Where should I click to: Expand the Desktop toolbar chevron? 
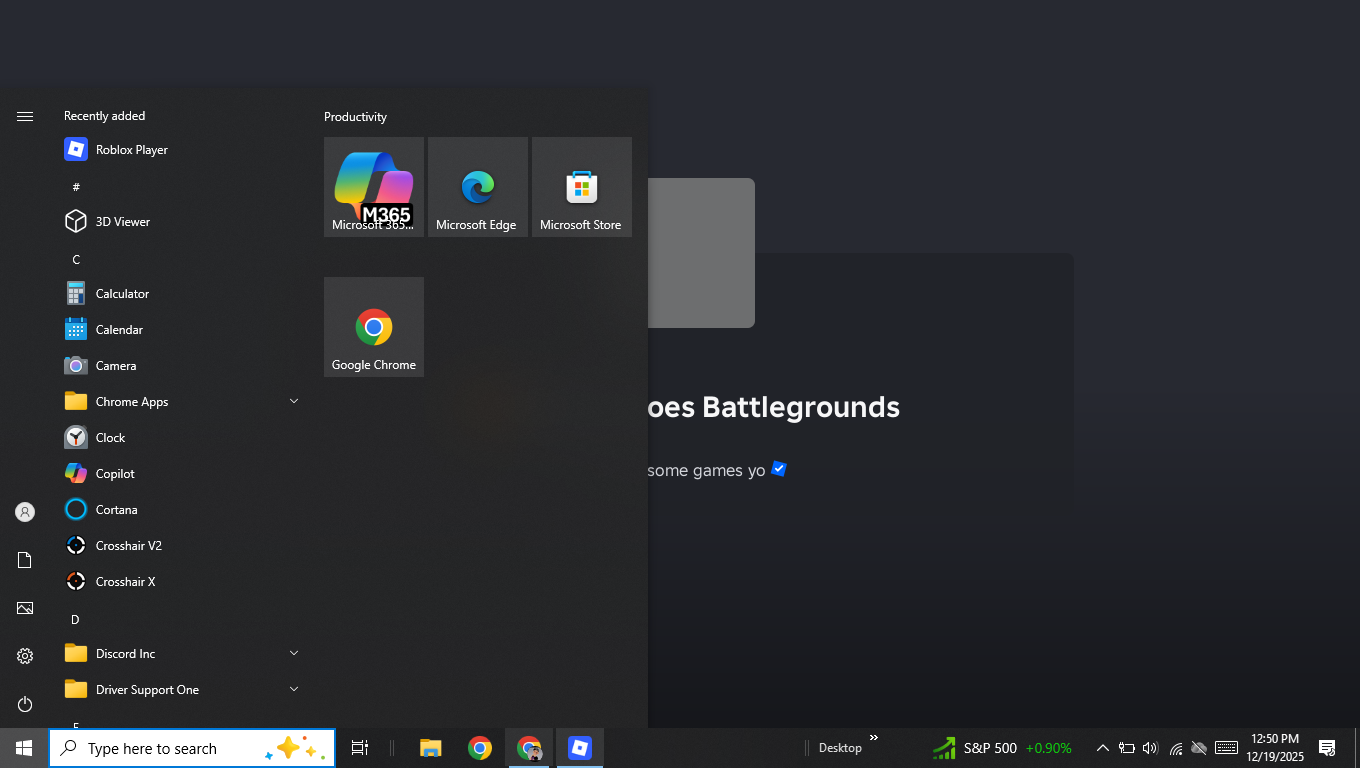point(873,738)
